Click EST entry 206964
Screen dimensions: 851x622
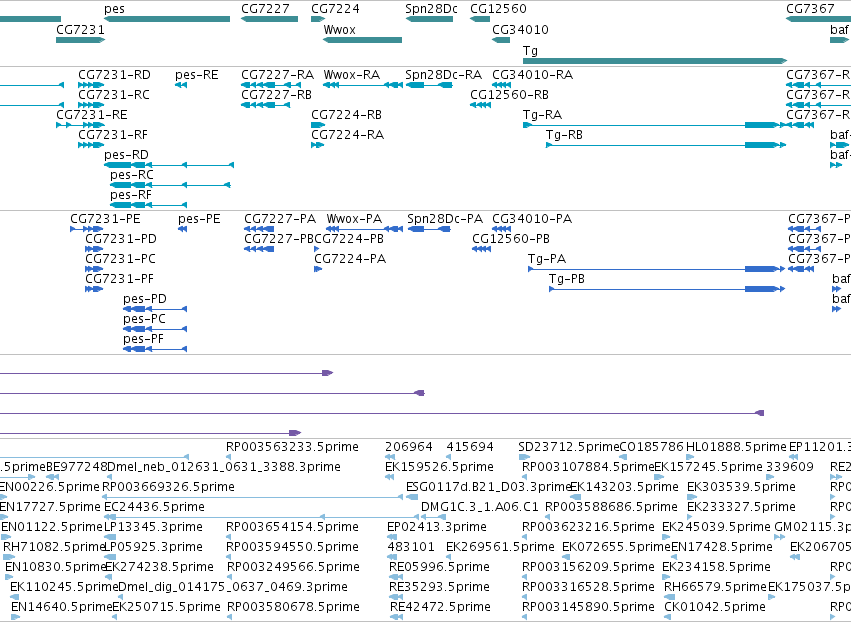(409, 447)
